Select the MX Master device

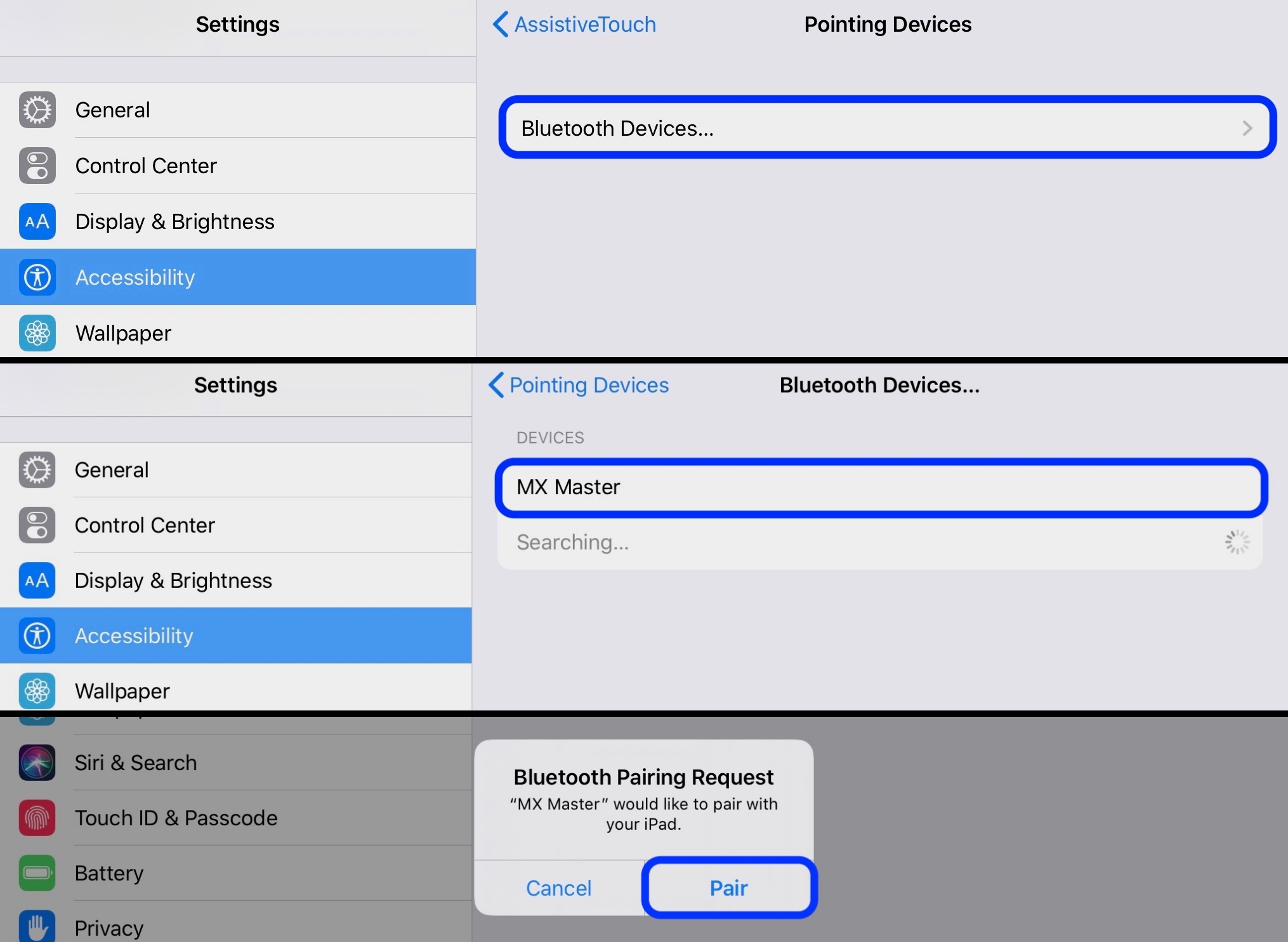tap(881, 487)
